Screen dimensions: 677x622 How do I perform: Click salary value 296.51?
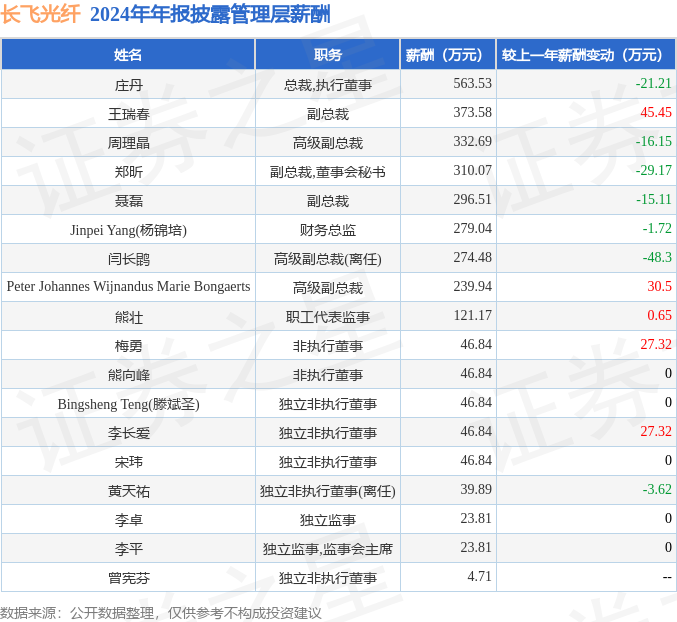[x=472, y=199]
